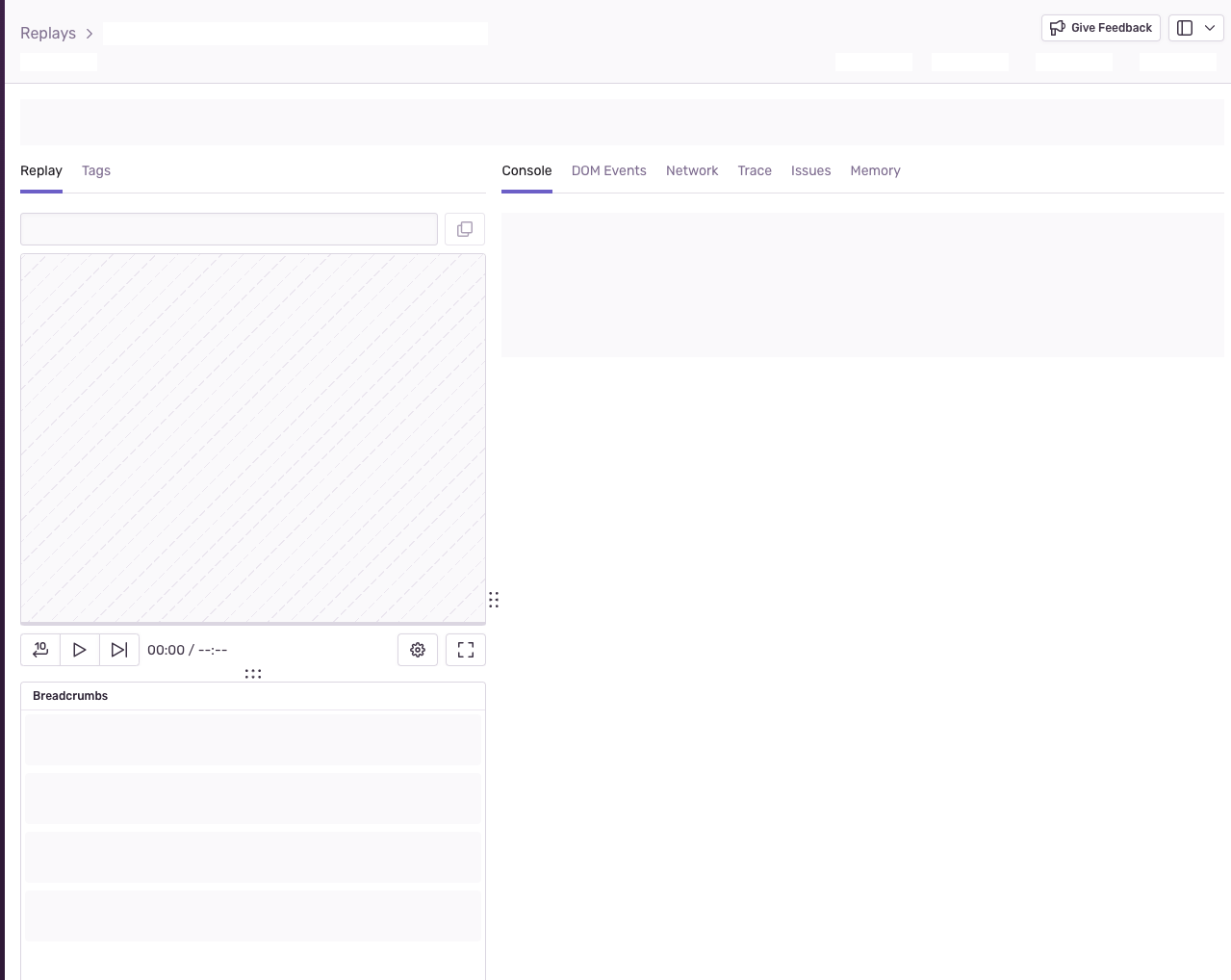Select the Replay tab

pyautogui.click(x=41, y=170)
